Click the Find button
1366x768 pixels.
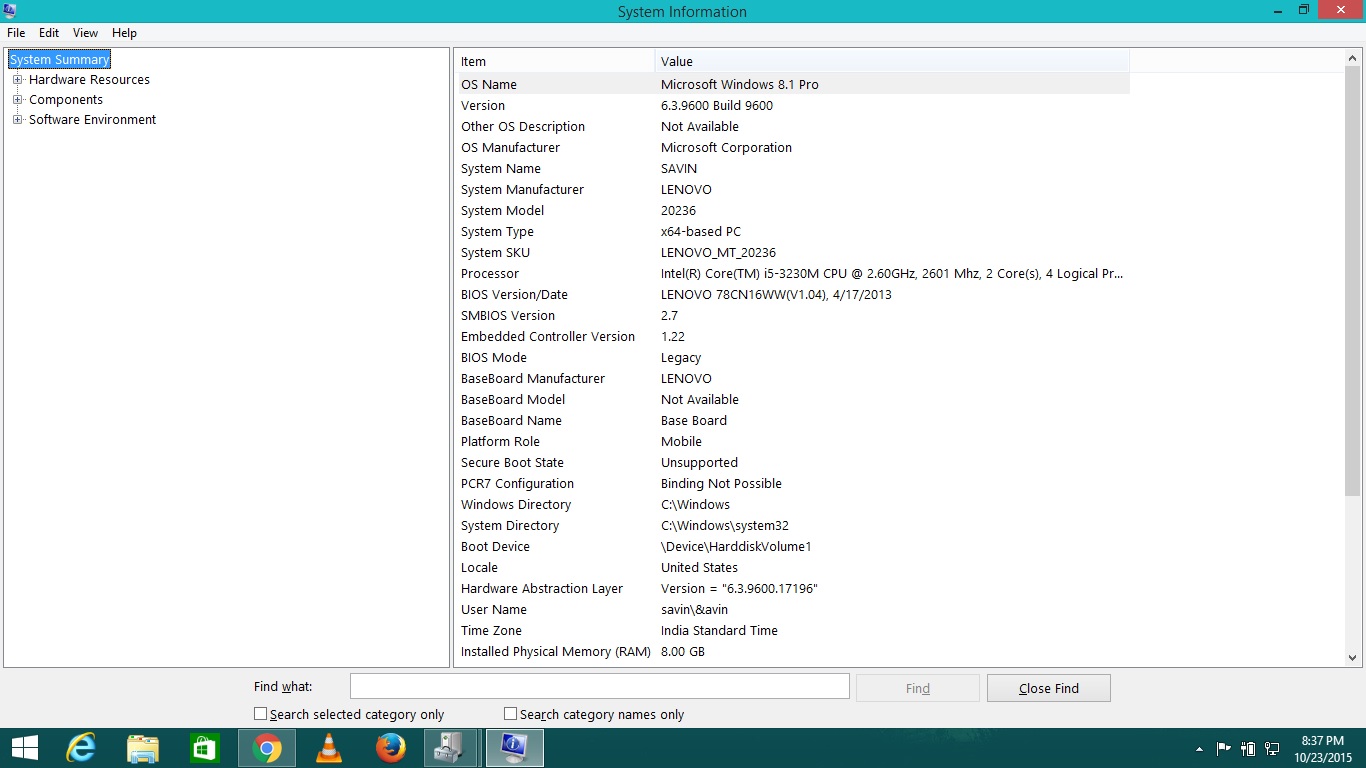coord(918,688)
